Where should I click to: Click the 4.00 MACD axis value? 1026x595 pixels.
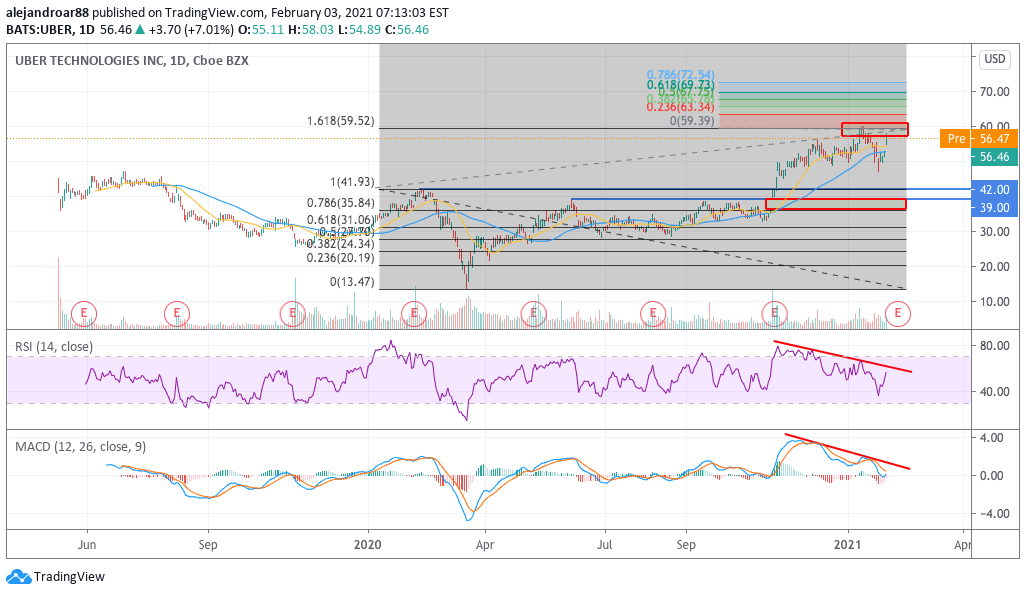(x=993, y=438)
